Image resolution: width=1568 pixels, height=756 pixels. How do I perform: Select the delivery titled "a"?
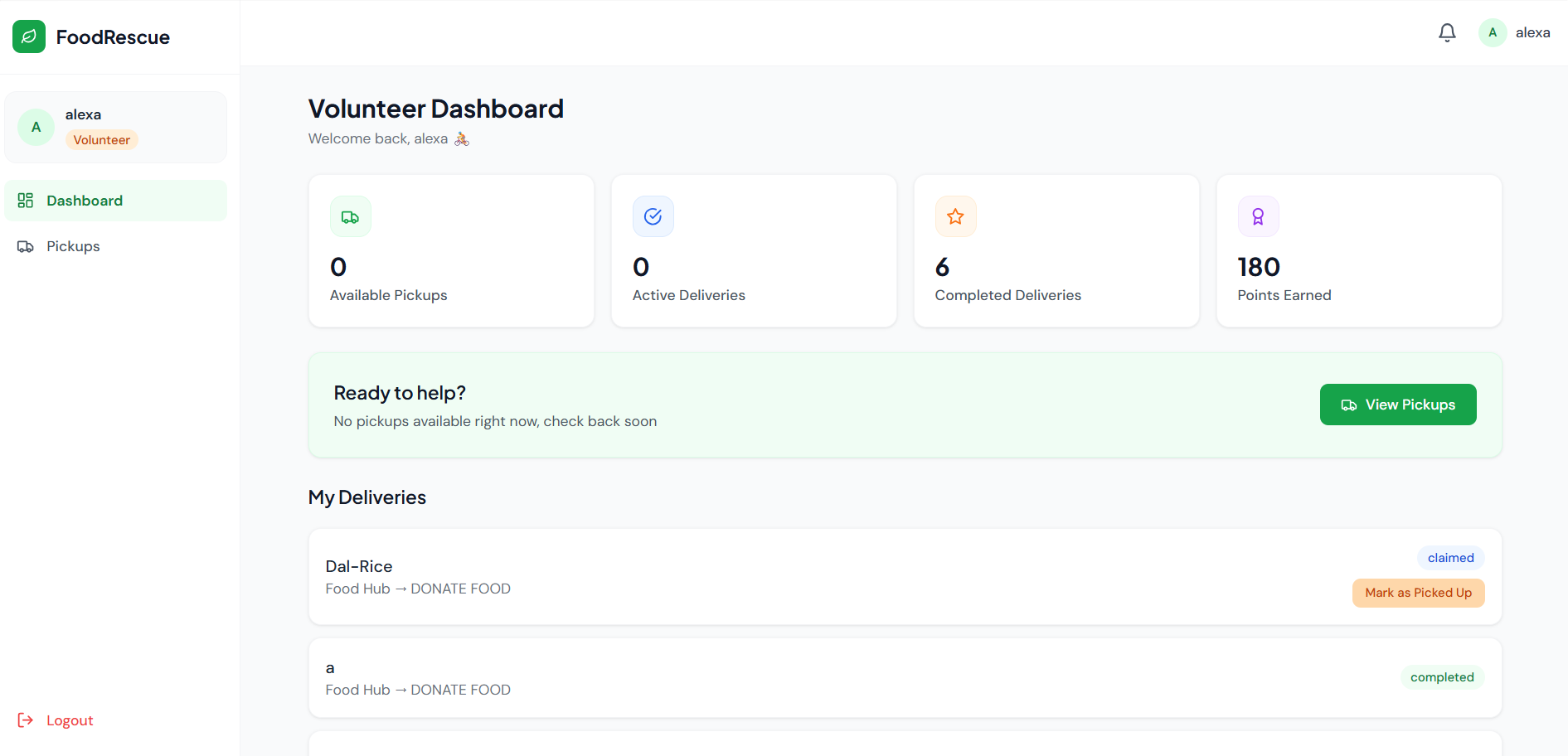point(330,668)
